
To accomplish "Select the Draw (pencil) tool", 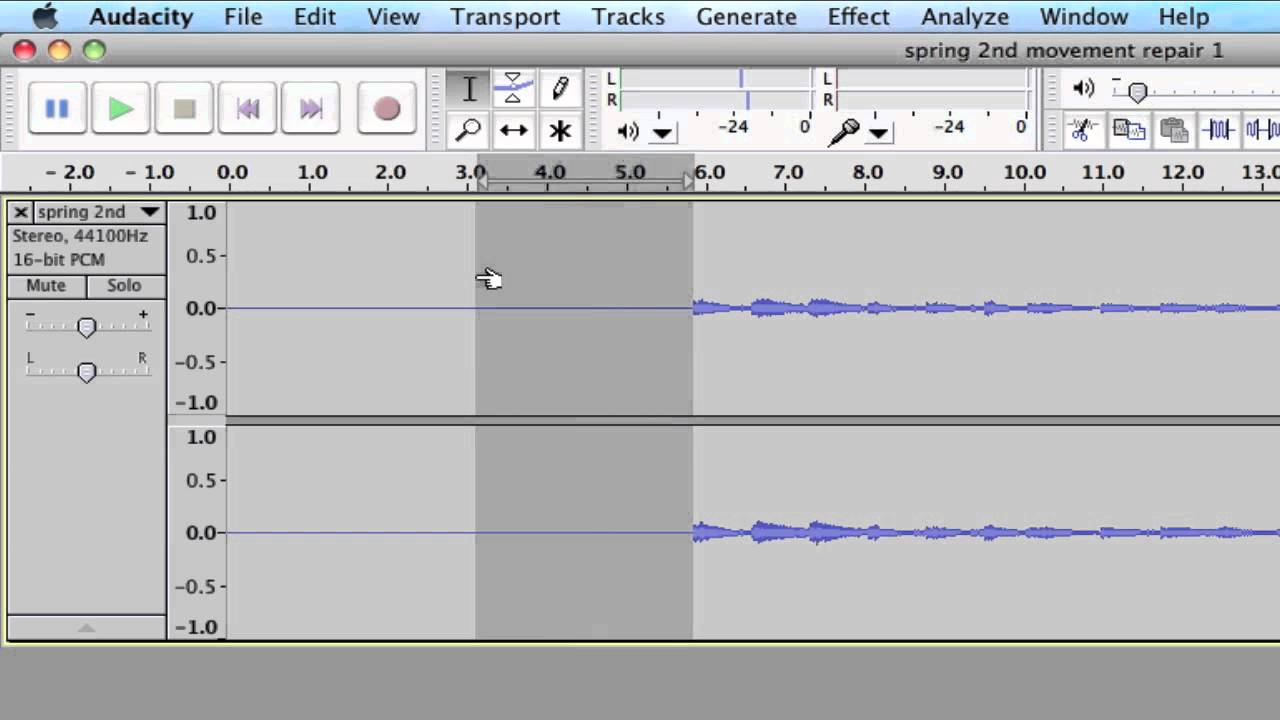I will click(559, 88).
